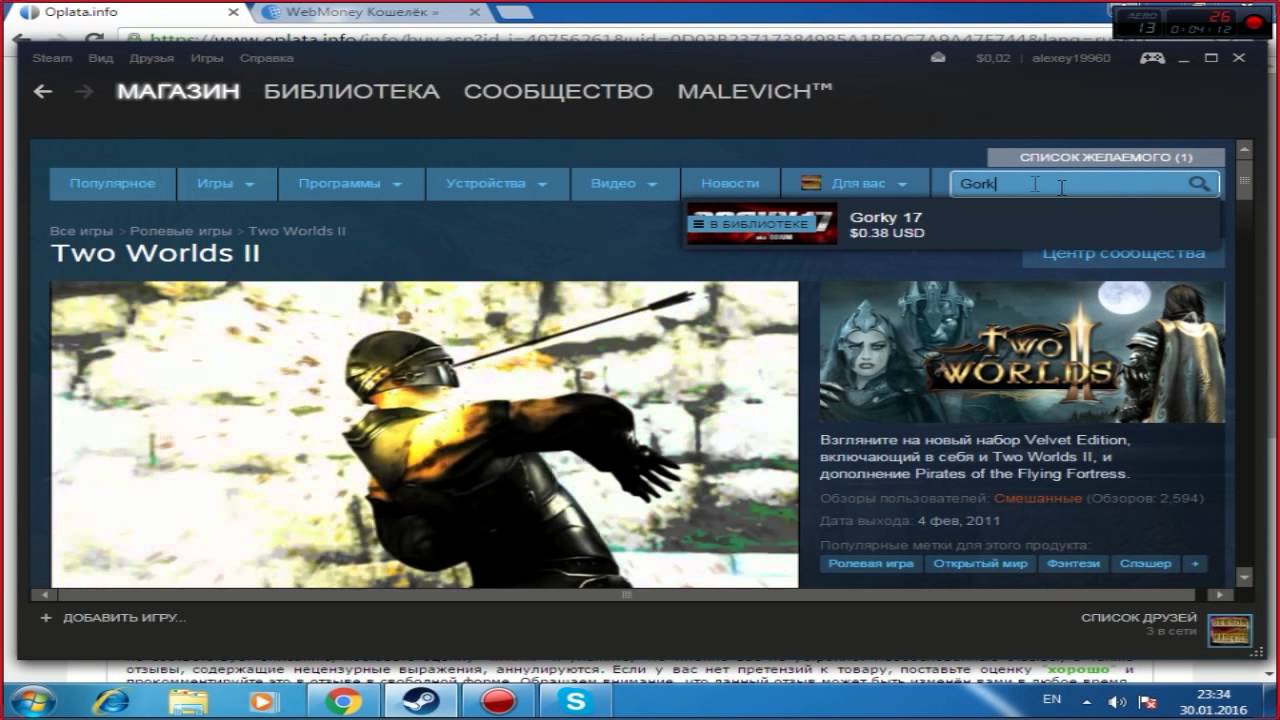The height and width of the screenshot is (720, 1280).
Task: Open the Новости store tab
Action: pyautogui.click(x=730, y=184)
